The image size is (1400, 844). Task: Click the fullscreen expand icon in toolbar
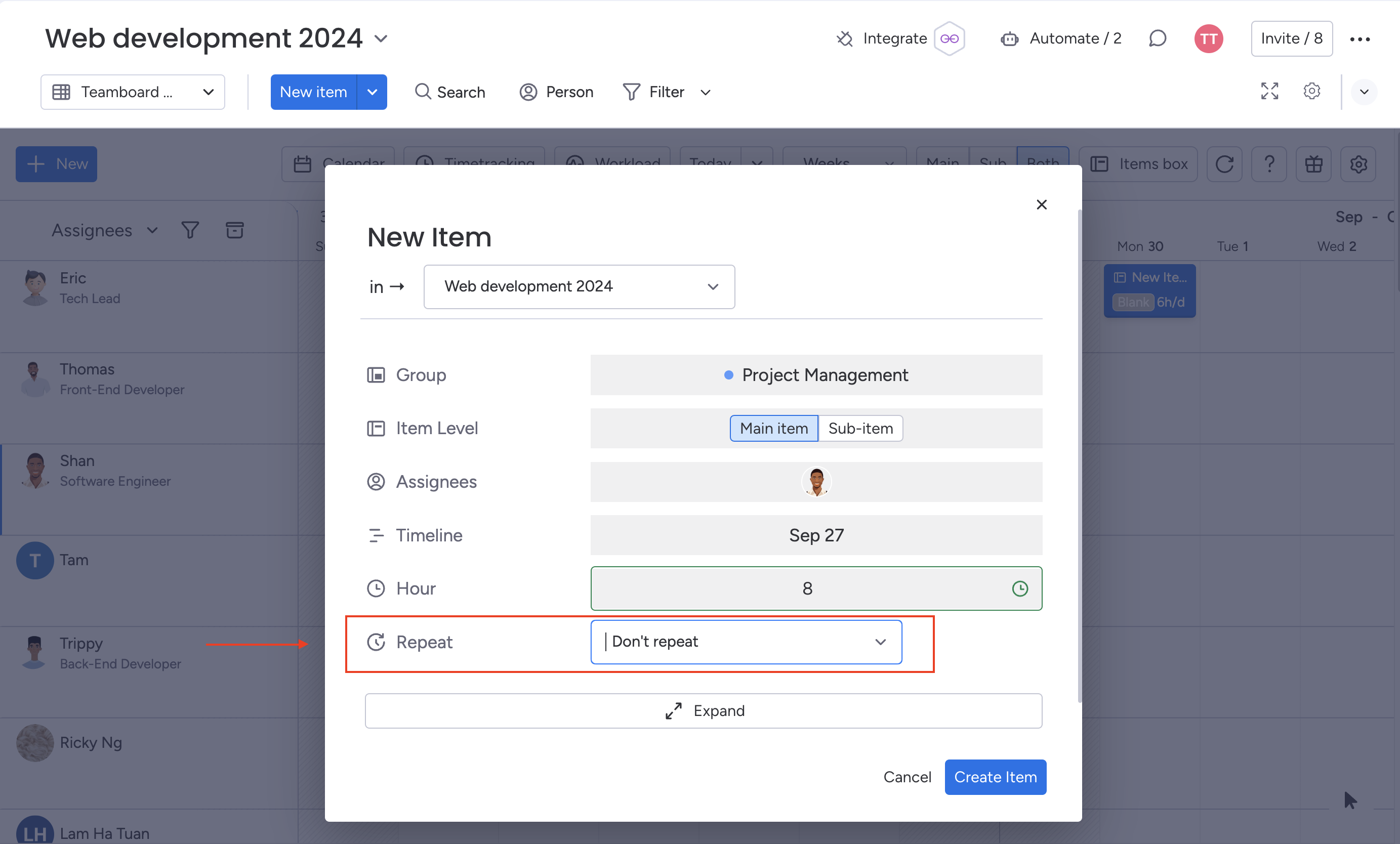tap(1269, 92)
